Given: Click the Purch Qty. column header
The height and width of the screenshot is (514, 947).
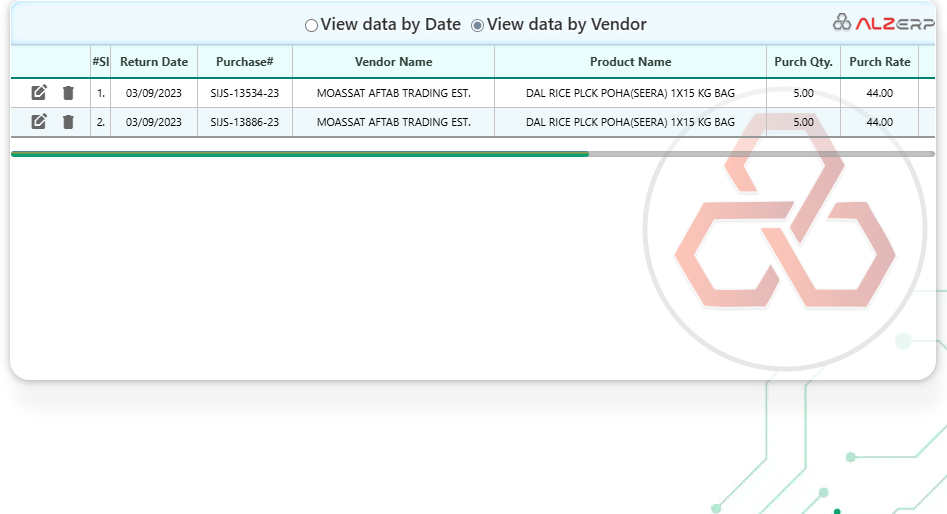Looking at the screenshot, I should click(803, 62).
